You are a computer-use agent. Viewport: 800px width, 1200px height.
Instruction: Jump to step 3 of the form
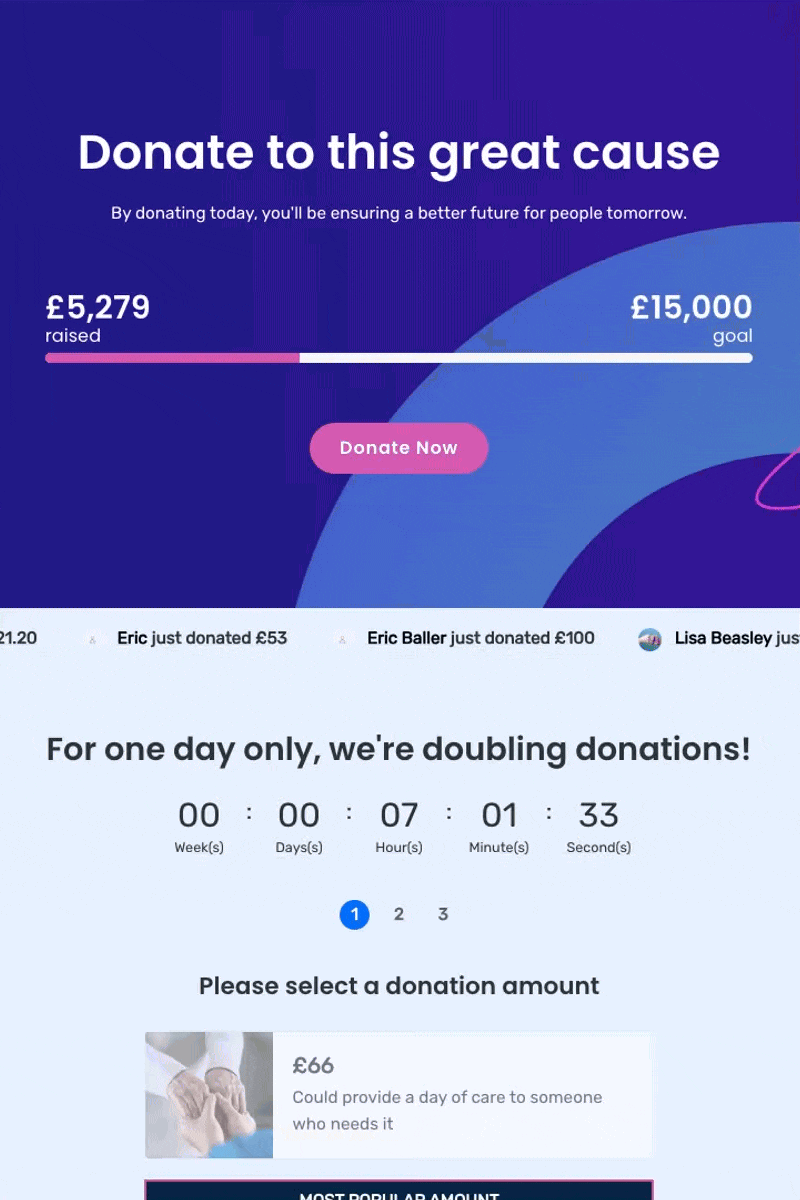tap(443, 914)
